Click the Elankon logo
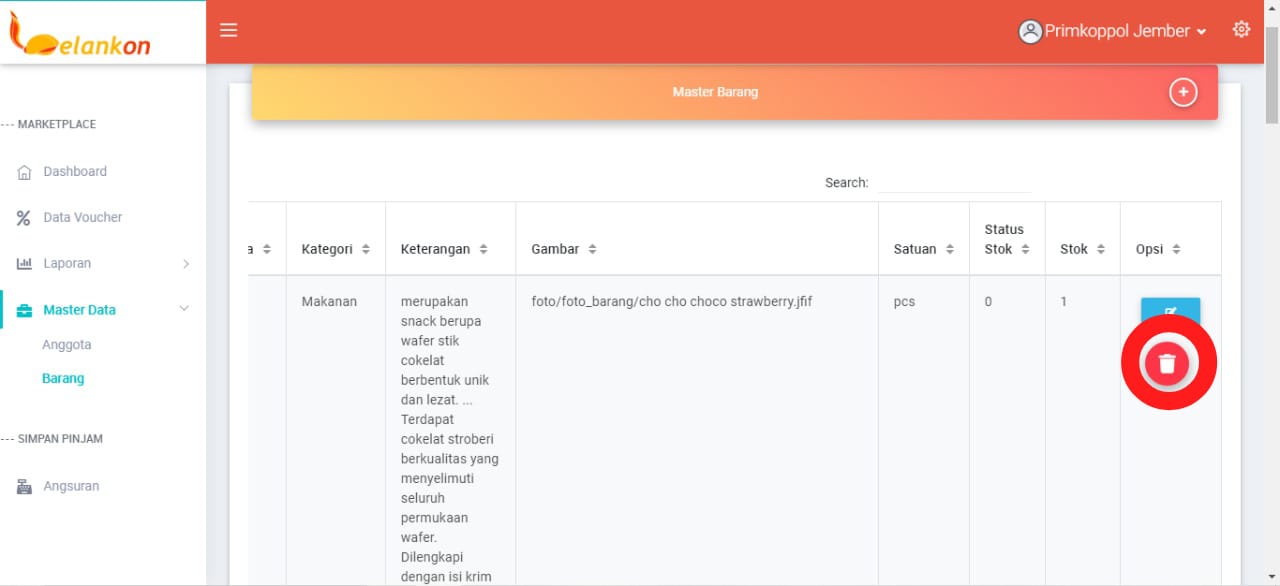 [x=80, y=34]
